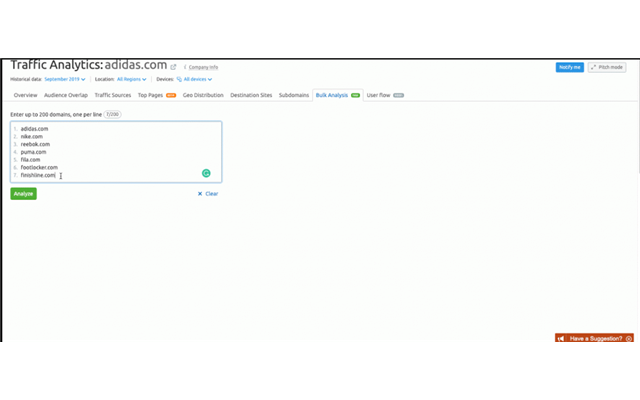Select the Top Pages tab

150,95
